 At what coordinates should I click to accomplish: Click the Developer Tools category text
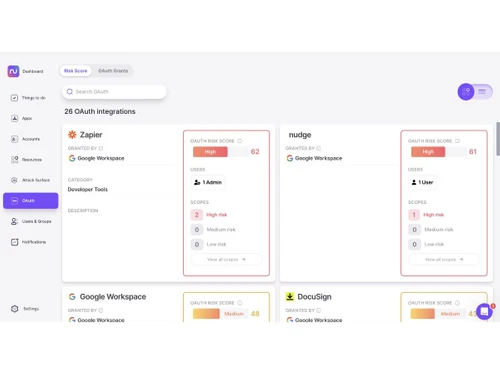[88, 189]
